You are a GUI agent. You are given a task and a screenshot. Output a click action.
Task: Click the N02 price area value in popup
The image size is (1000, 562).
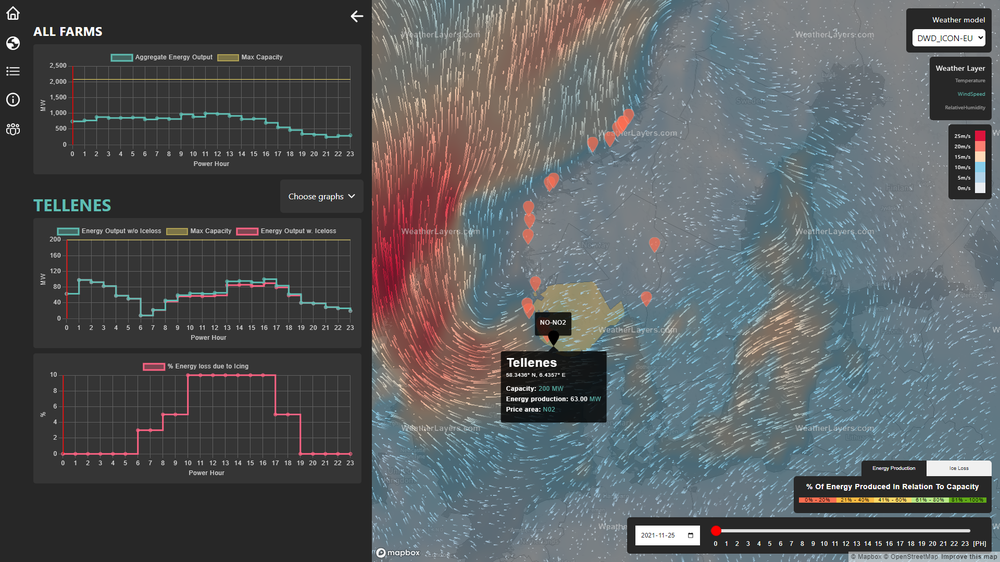point(548,410)
